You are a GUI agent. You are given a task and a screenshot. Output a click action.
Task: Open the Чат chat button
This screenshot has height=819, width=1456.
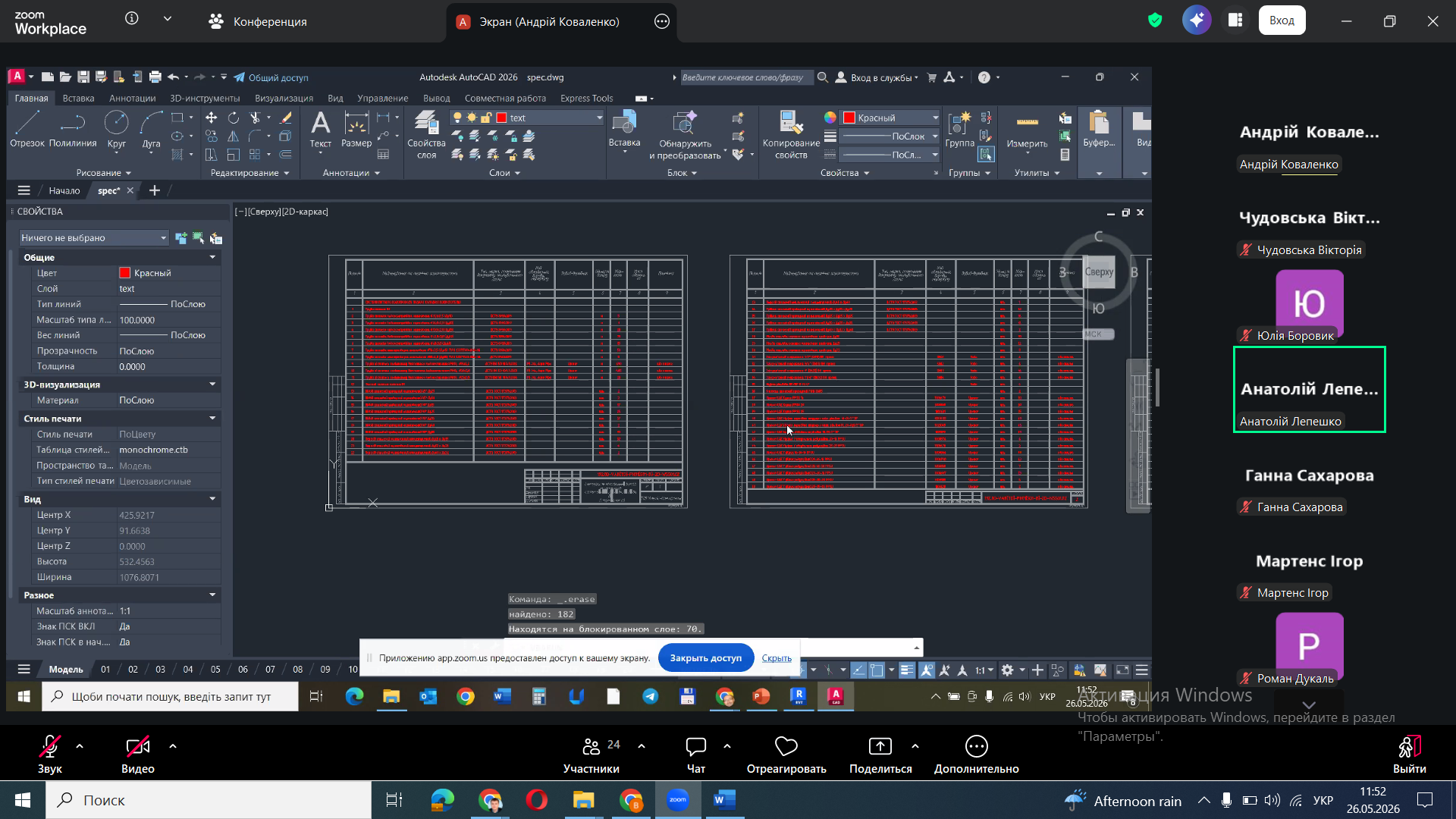coord(695,755)
